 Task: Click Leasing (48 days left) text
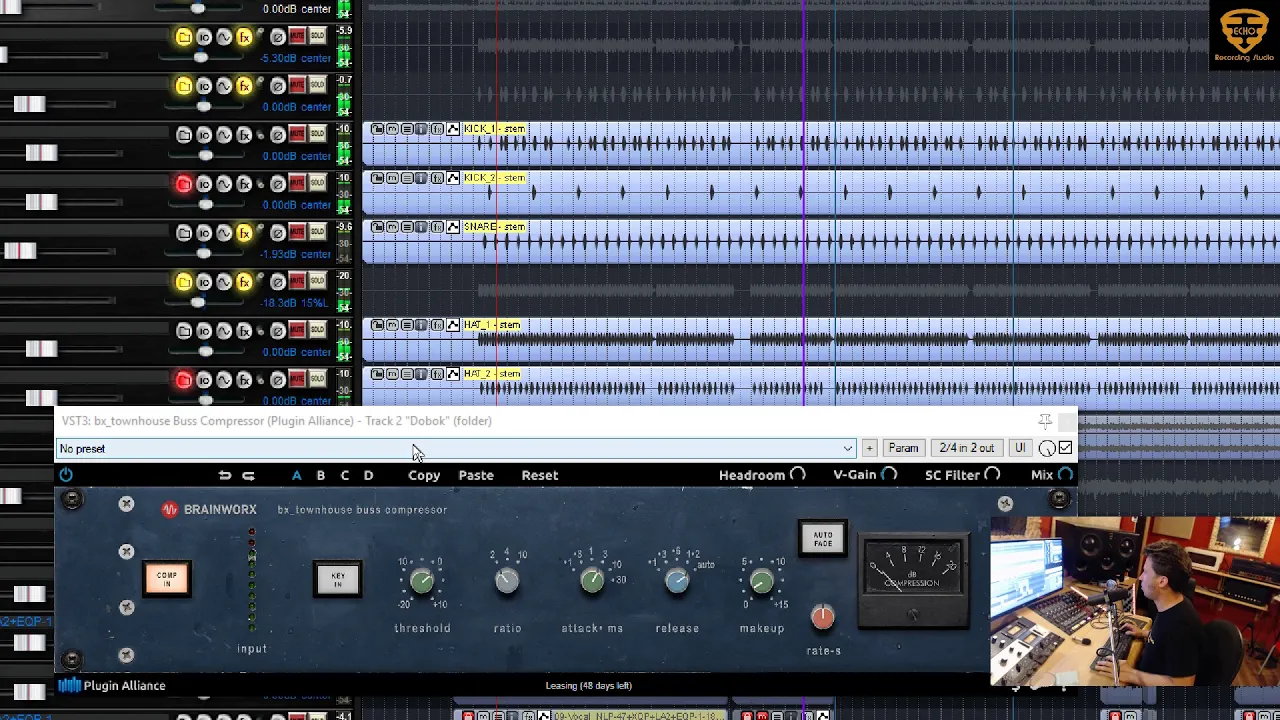pyautogui.click(x=588, y=686)
